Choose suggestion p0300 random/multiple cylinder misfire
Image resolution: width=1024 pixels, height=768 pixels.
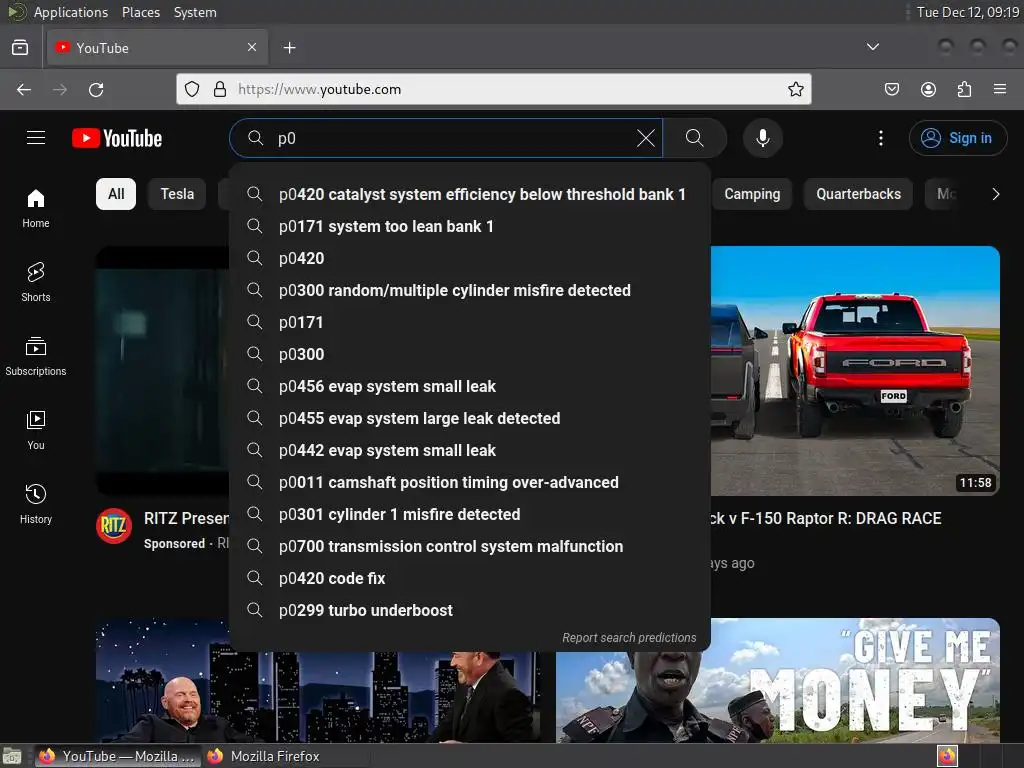click(470, 290)
